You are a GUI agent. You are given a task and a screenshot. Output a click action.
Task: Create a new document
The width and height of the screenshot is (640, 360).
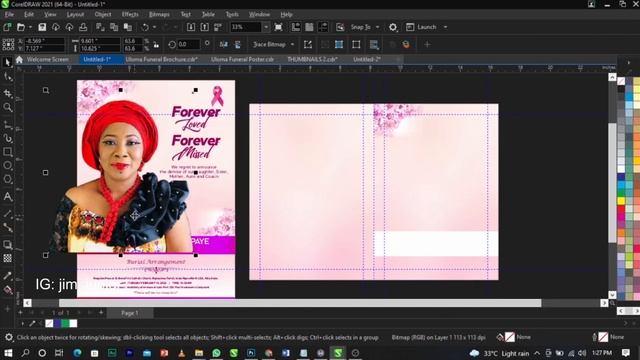point(7,27)
